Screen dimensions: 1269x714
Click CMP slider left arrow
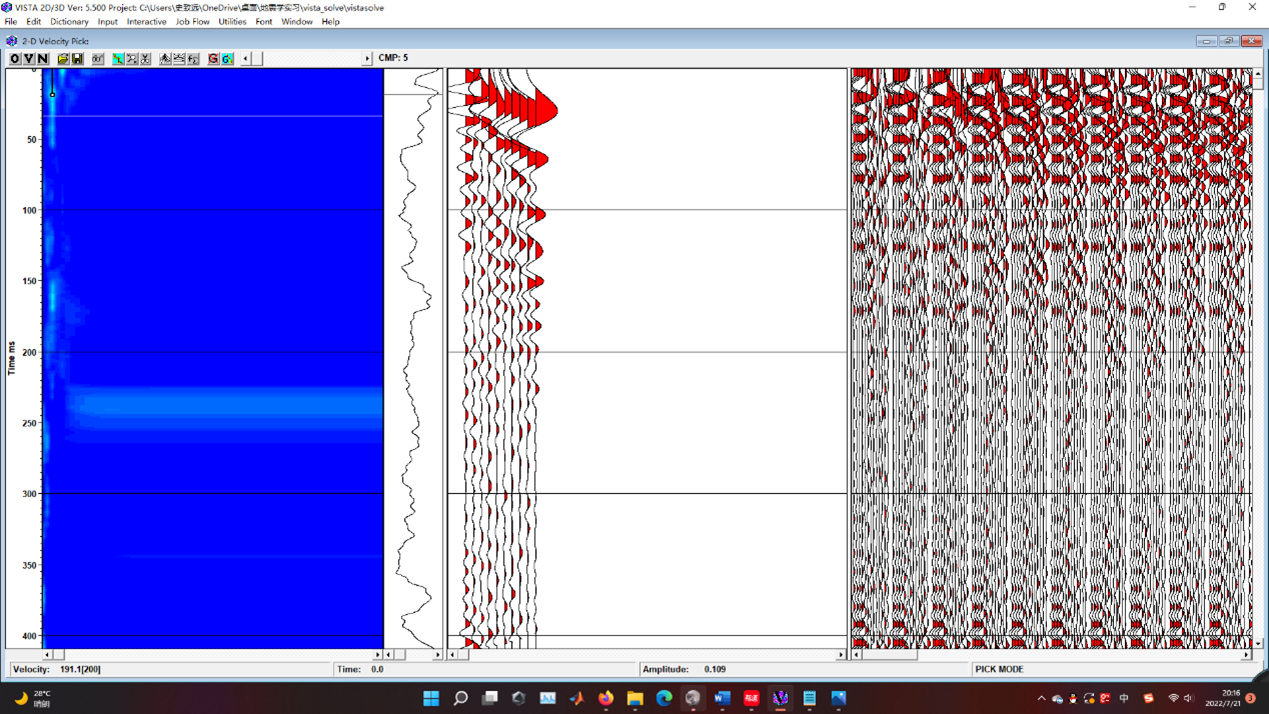pyautogui.click(x=246, y=59)
